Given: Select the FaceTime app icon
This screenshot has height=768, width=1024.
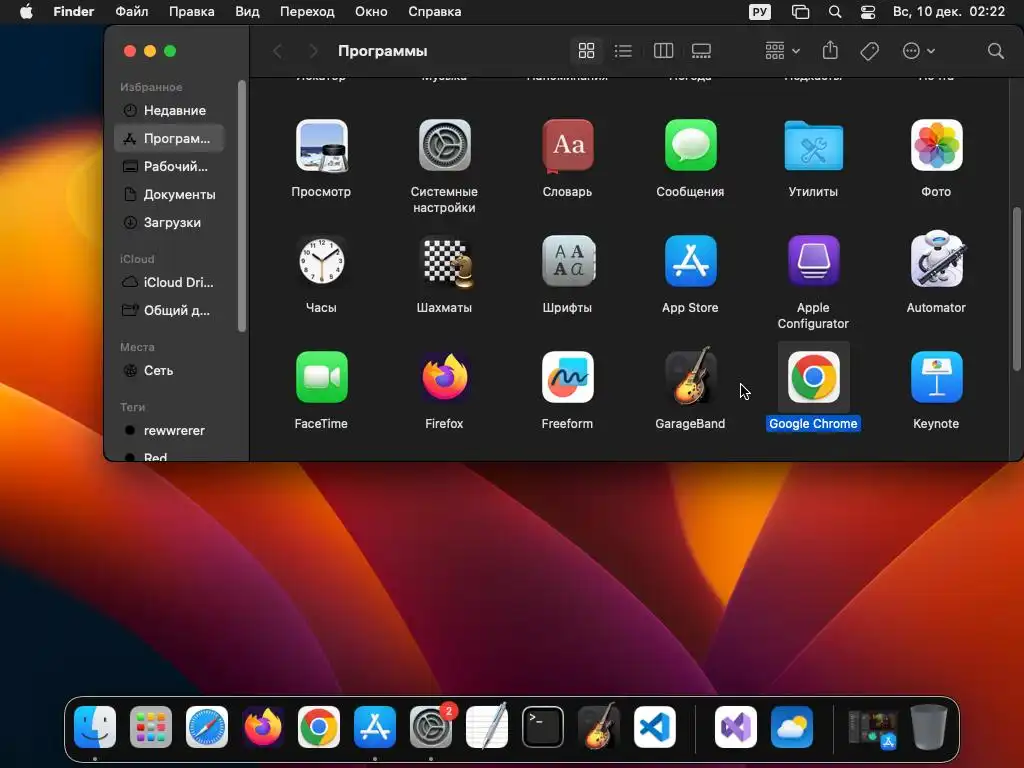Looking at the screenshot, I should 321,377.
